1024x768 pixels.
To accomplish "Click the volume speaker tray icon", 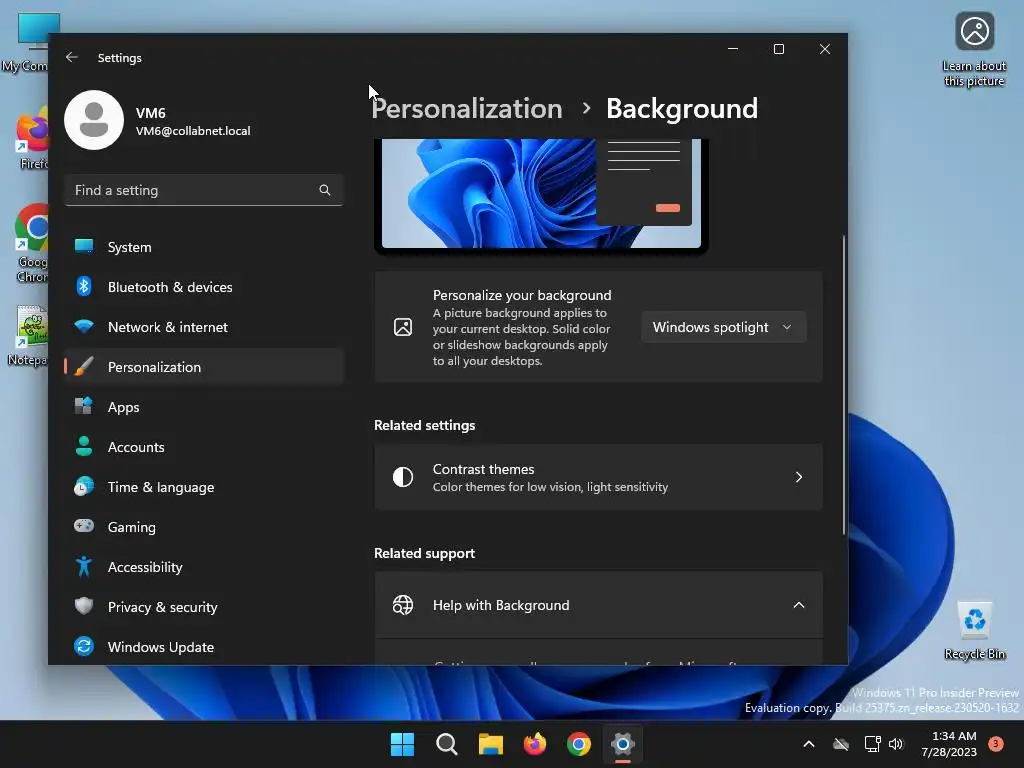I will tap(896, 744).
